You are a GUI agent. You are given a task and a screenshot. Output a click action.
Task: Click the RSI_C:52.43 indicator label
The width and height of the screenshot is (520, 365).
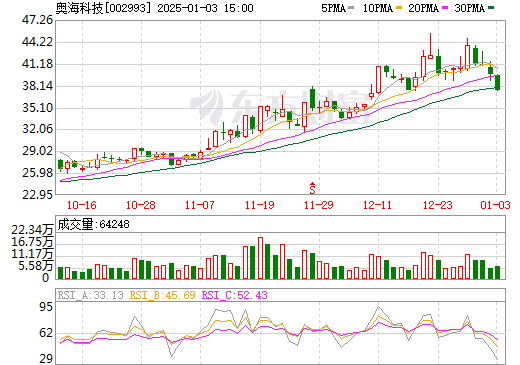(x=235, y=295)
